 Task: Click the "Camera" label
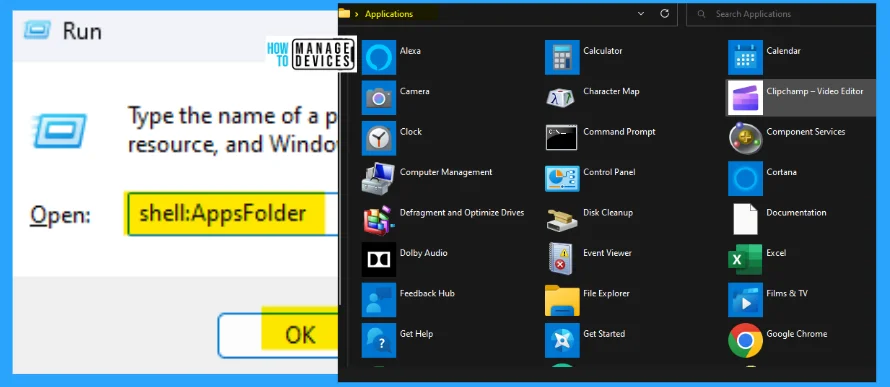tap(414, 91)
